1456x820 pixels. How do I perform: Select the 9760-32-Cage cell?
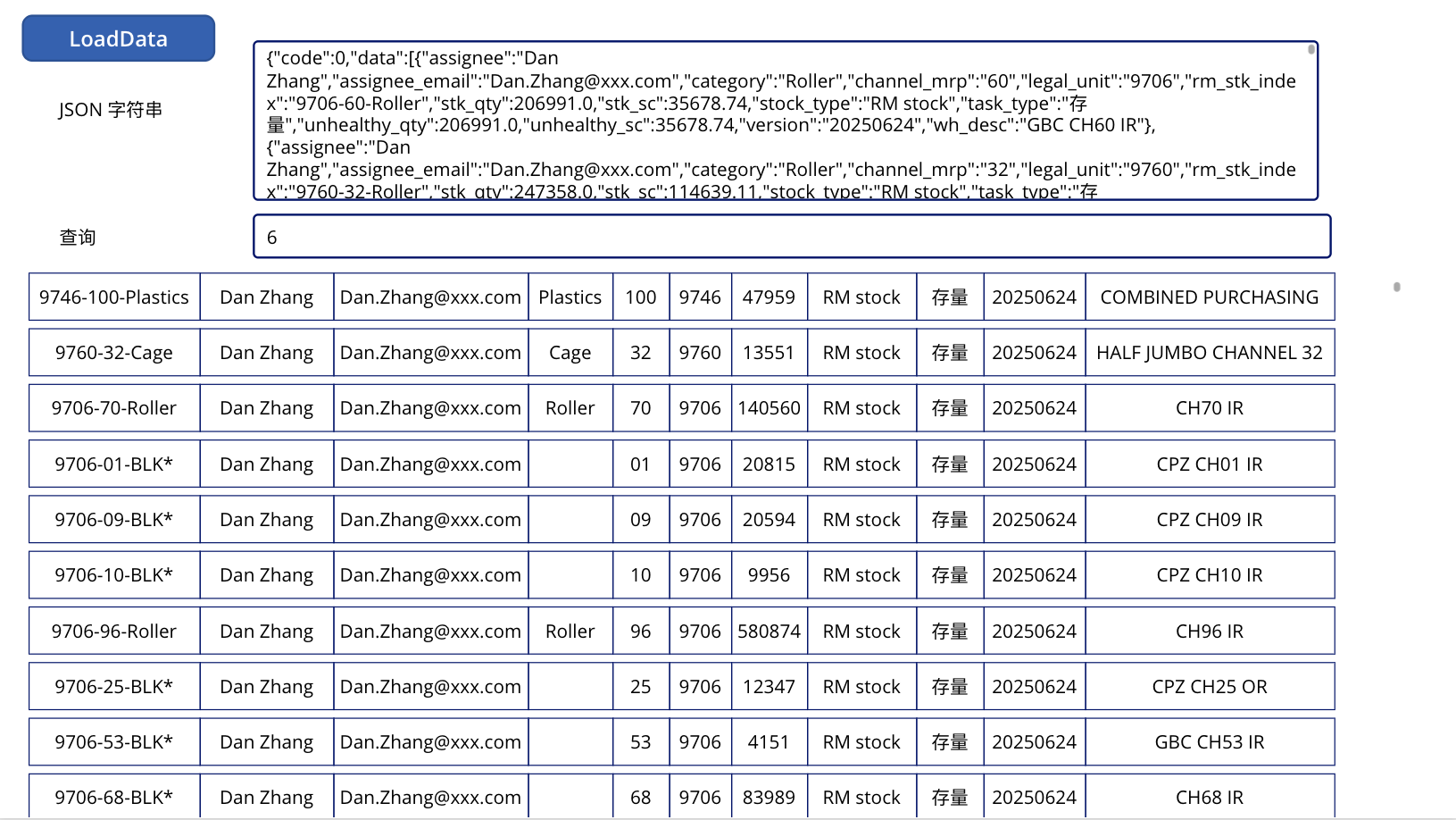tap(114, 353)
